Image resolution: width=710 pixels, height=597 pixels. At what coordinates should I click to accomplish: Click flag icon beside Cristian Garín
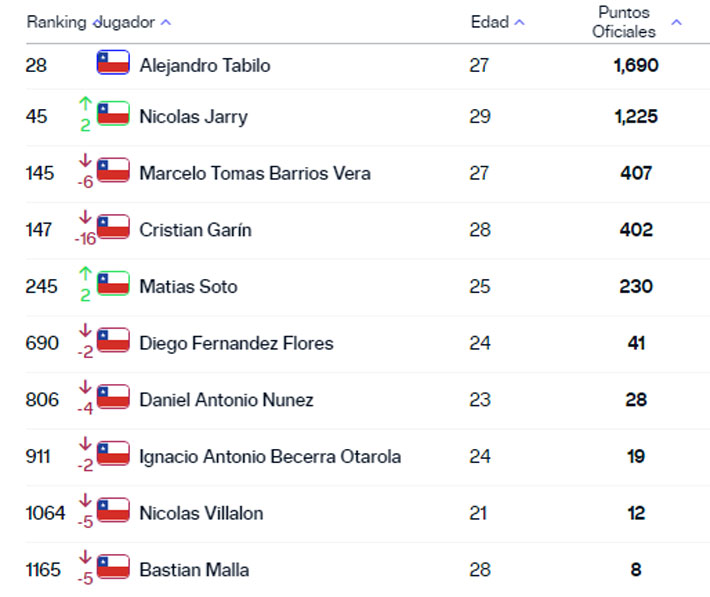pyautogui.click(x=113, y=227)
